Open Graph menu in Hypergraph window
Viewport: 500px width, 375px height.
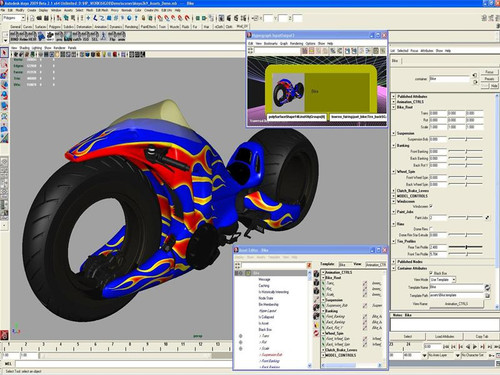[284, 43]
